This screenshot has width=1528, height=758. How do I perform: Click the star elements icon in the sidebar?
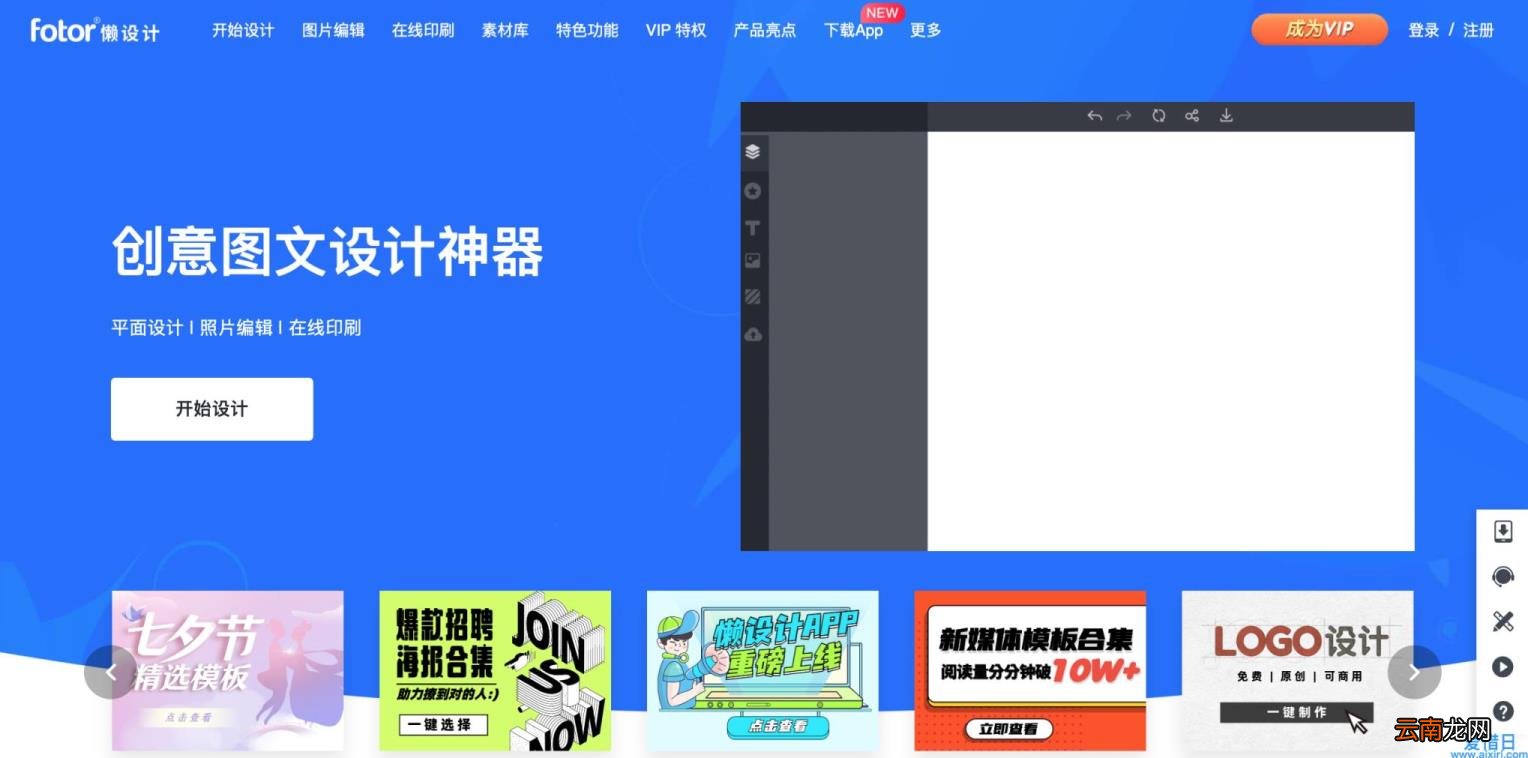tap(753, 190)
